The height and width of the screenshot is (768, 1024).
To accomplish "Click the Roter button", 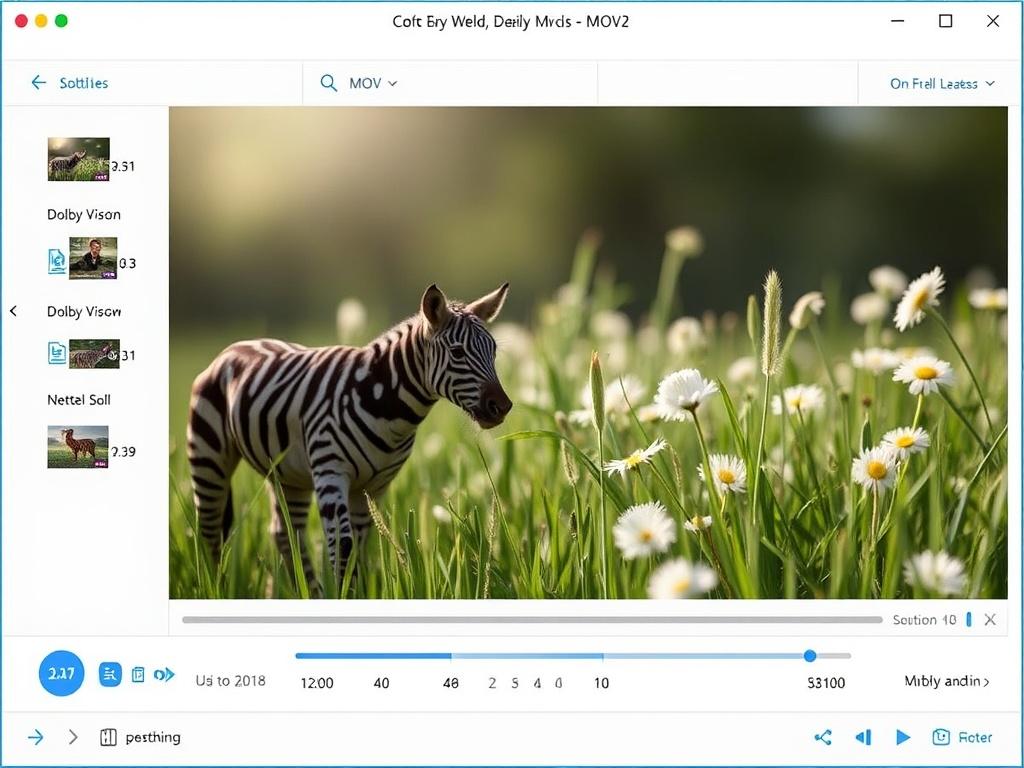I will point(962,737).
